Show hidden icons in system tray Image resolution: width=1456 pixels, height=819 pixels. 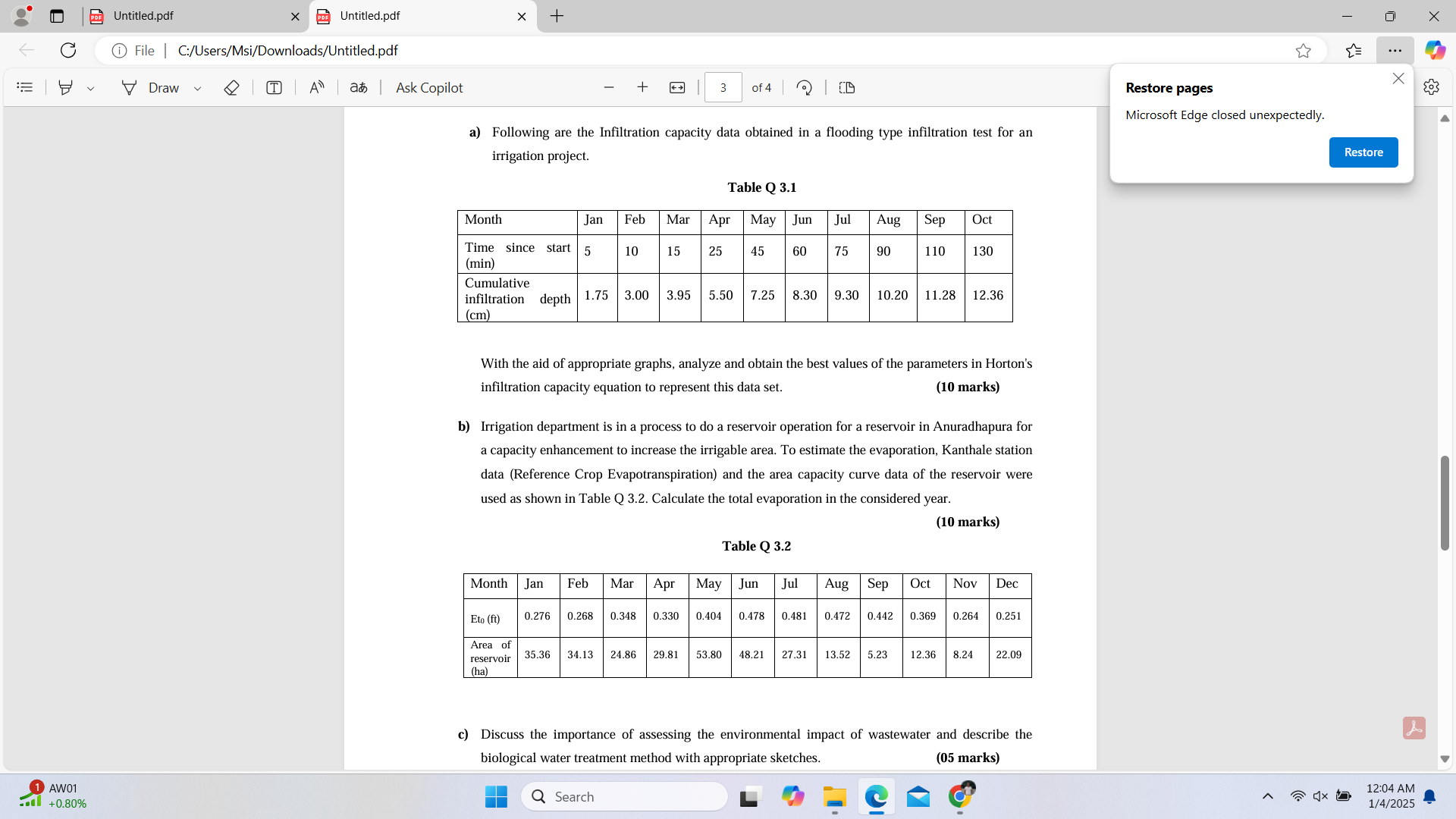(x=1267, y=796)
